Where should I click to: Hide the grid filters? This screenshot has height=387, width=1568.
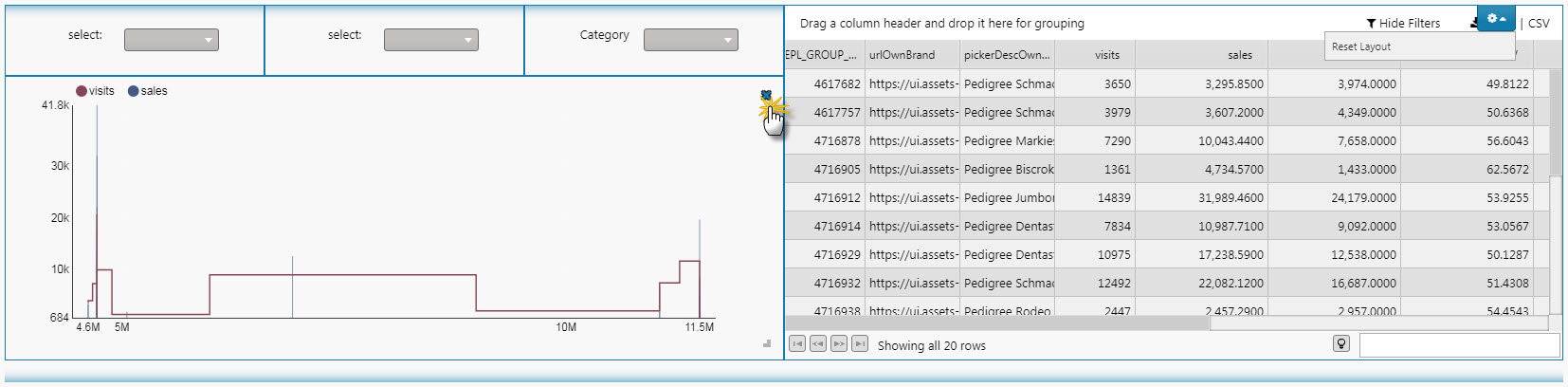click(1403, 23)
